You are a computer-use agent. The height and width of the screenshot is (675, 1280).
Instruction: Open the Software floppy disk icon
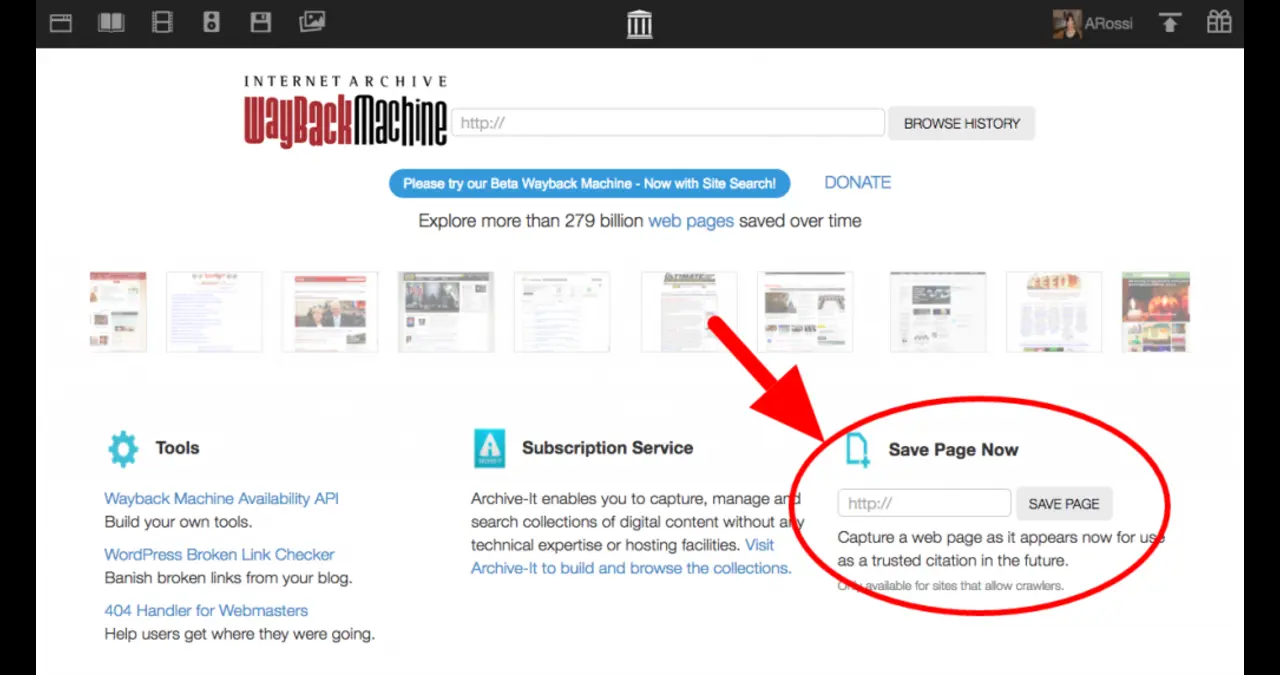tap(261, 22)
